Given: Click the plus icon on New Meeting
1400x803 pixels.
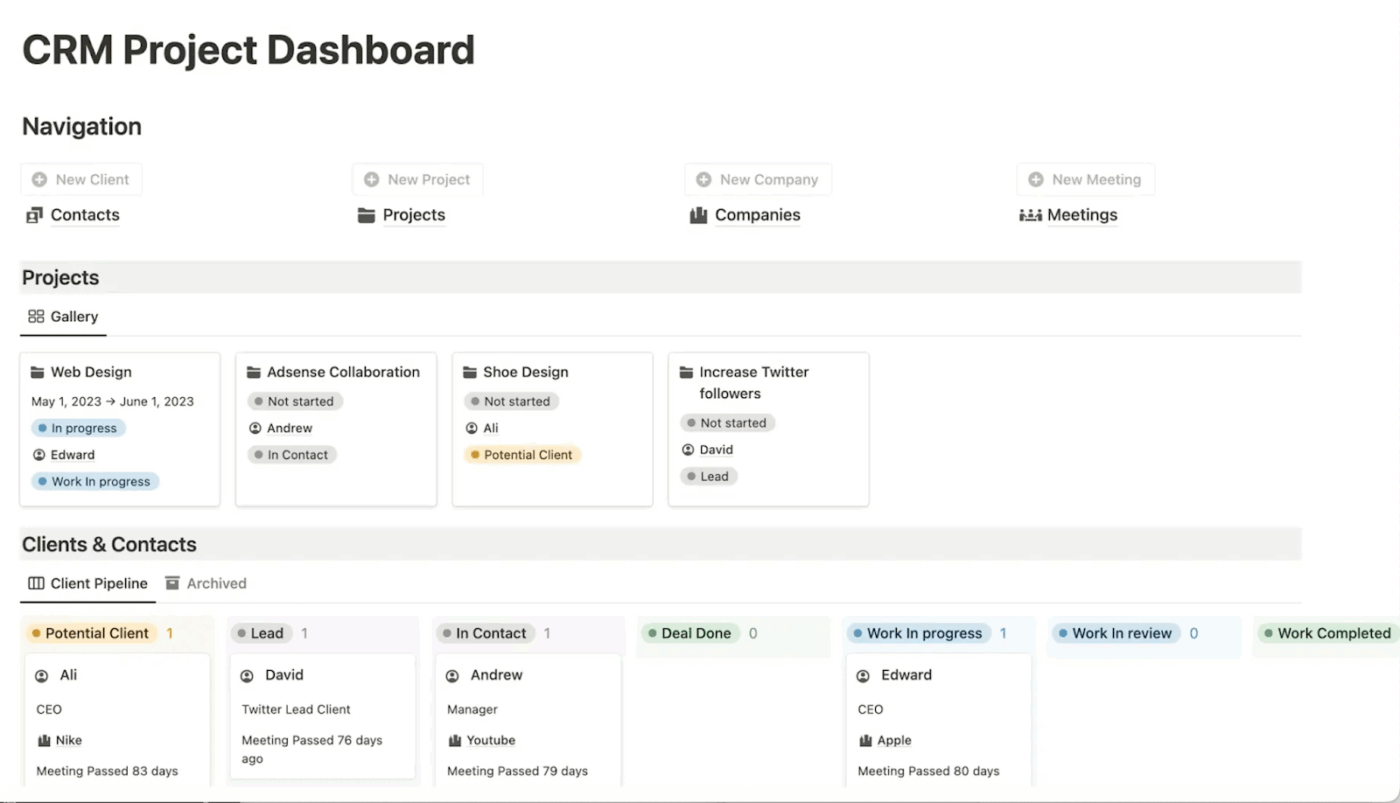Looking at the screenshot, I should click(x=1035, y=179).
